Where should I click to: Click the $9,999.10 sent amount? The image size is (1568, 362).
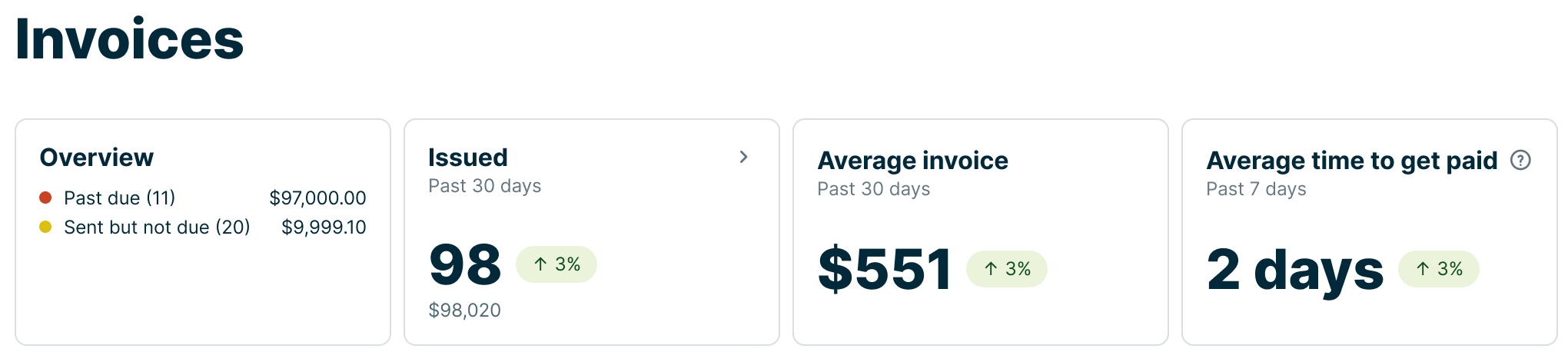[324, 227]
